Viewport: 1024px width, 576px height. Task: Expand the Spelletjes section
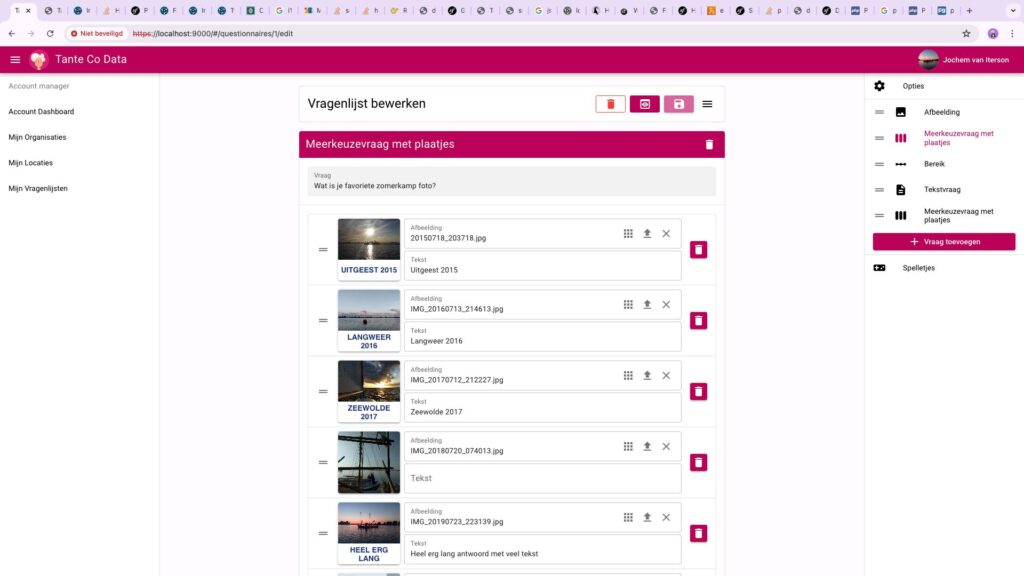pos(918,268)
